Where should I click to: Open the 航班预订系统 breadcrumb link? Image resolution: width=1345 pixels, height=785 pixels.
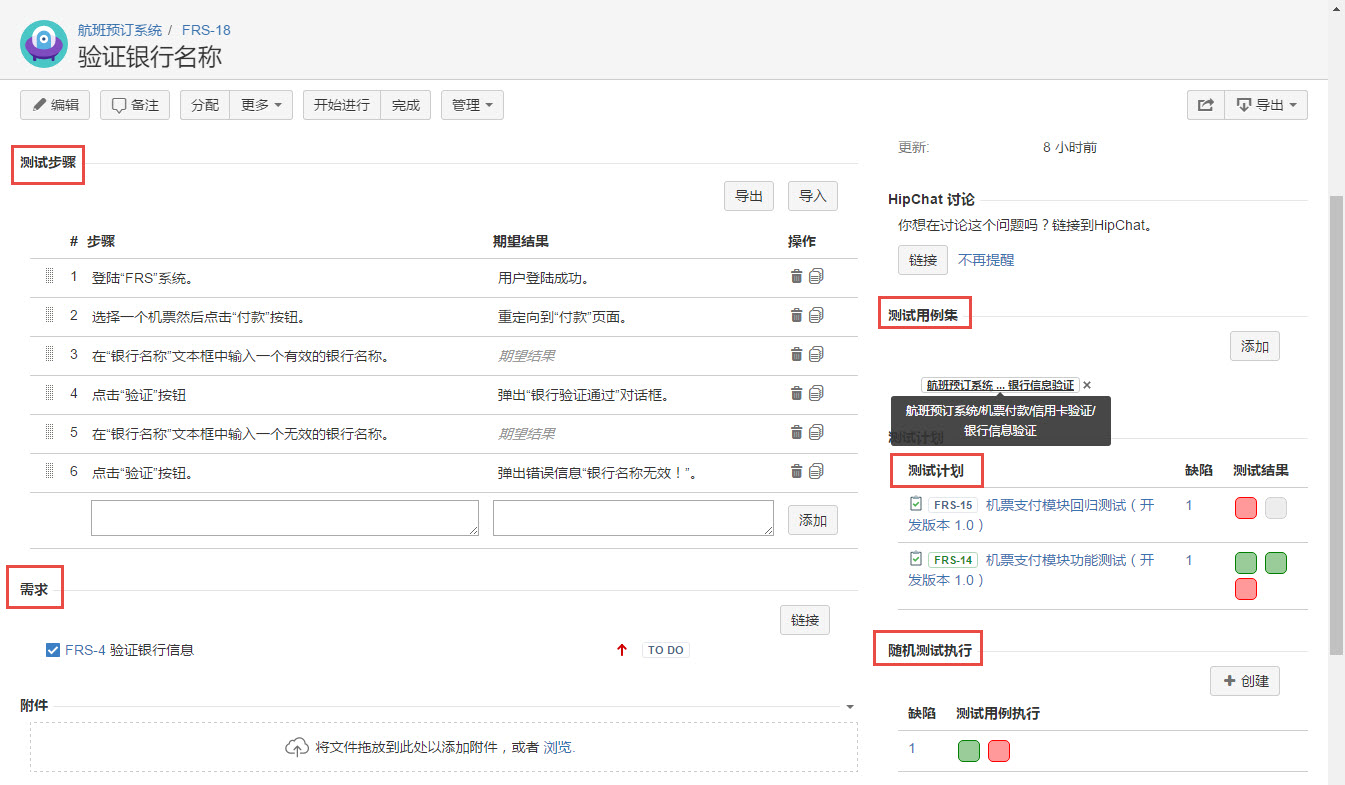point(120,30)
